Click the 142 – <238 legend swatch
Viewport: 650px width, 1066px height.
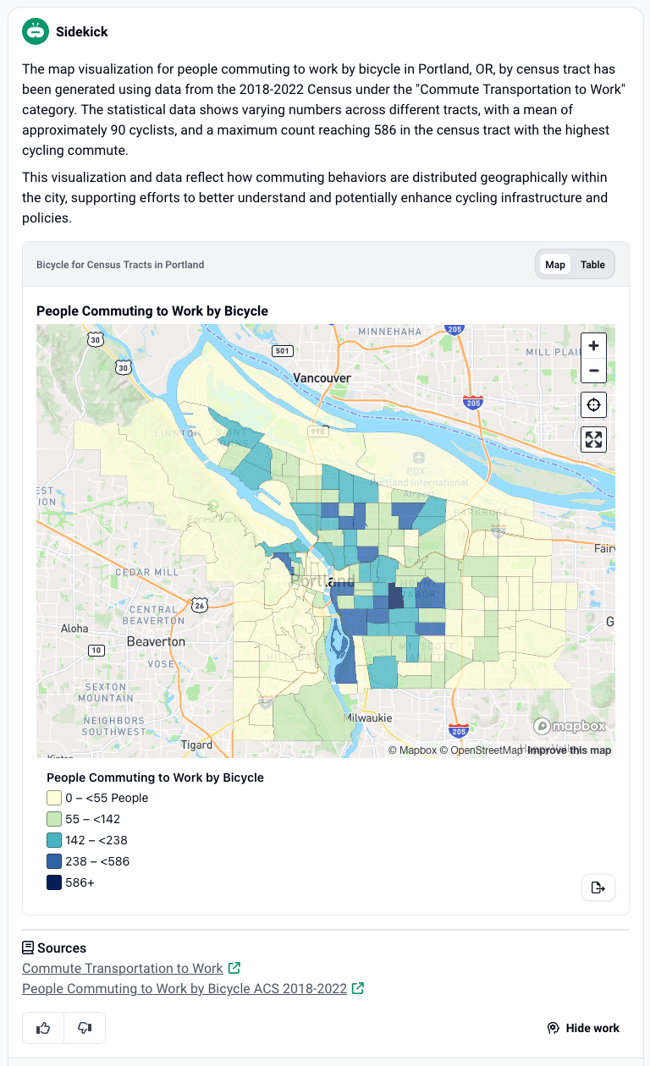point(54,840)
